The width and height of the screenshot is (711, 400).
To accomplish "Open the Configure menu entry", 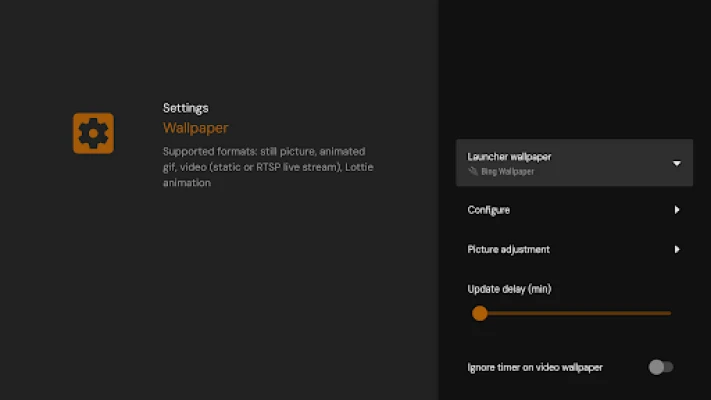I will tap(489, 210).
